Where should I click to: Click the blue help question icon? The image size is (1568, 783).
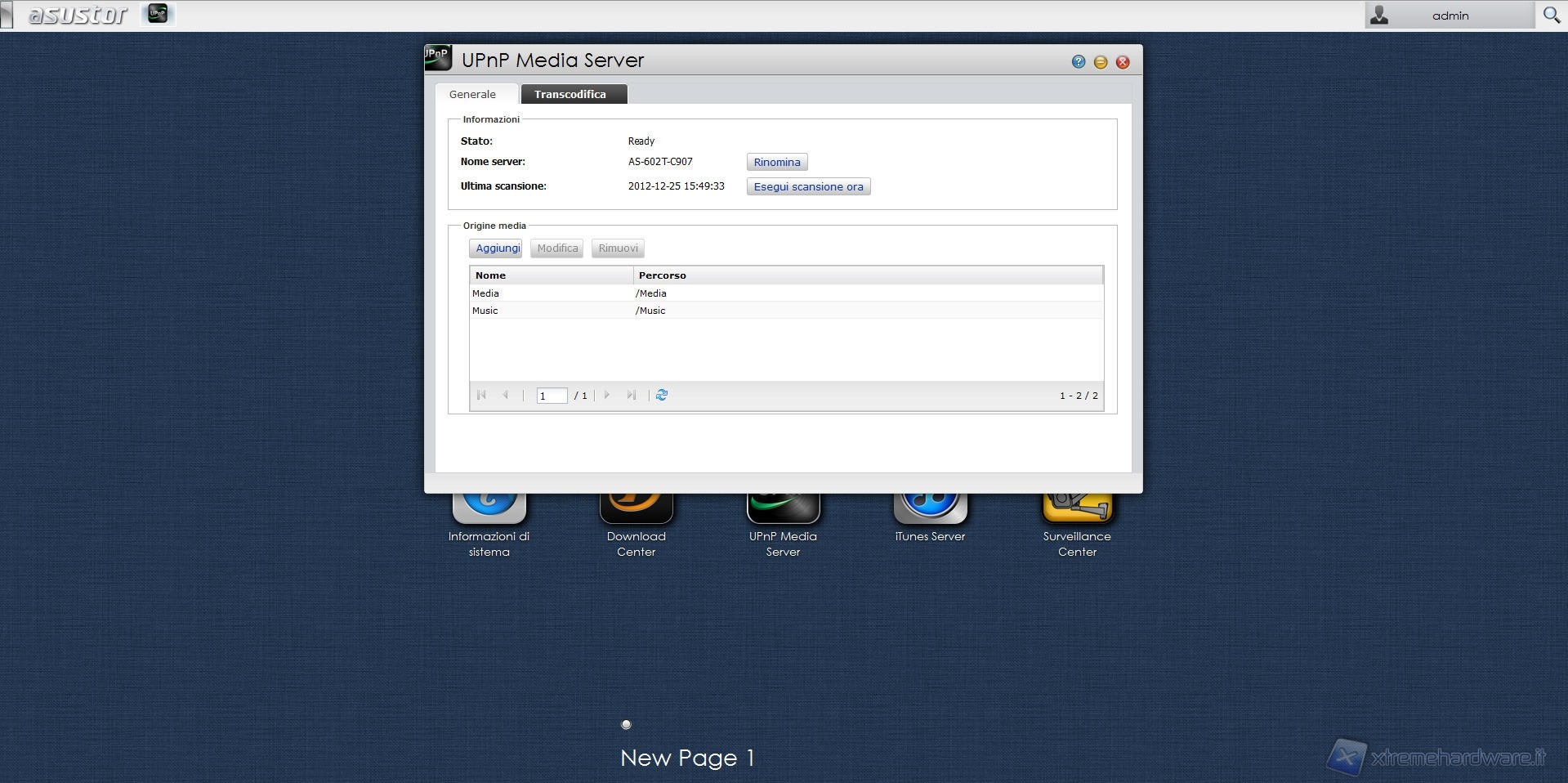tap(1079, 62)
